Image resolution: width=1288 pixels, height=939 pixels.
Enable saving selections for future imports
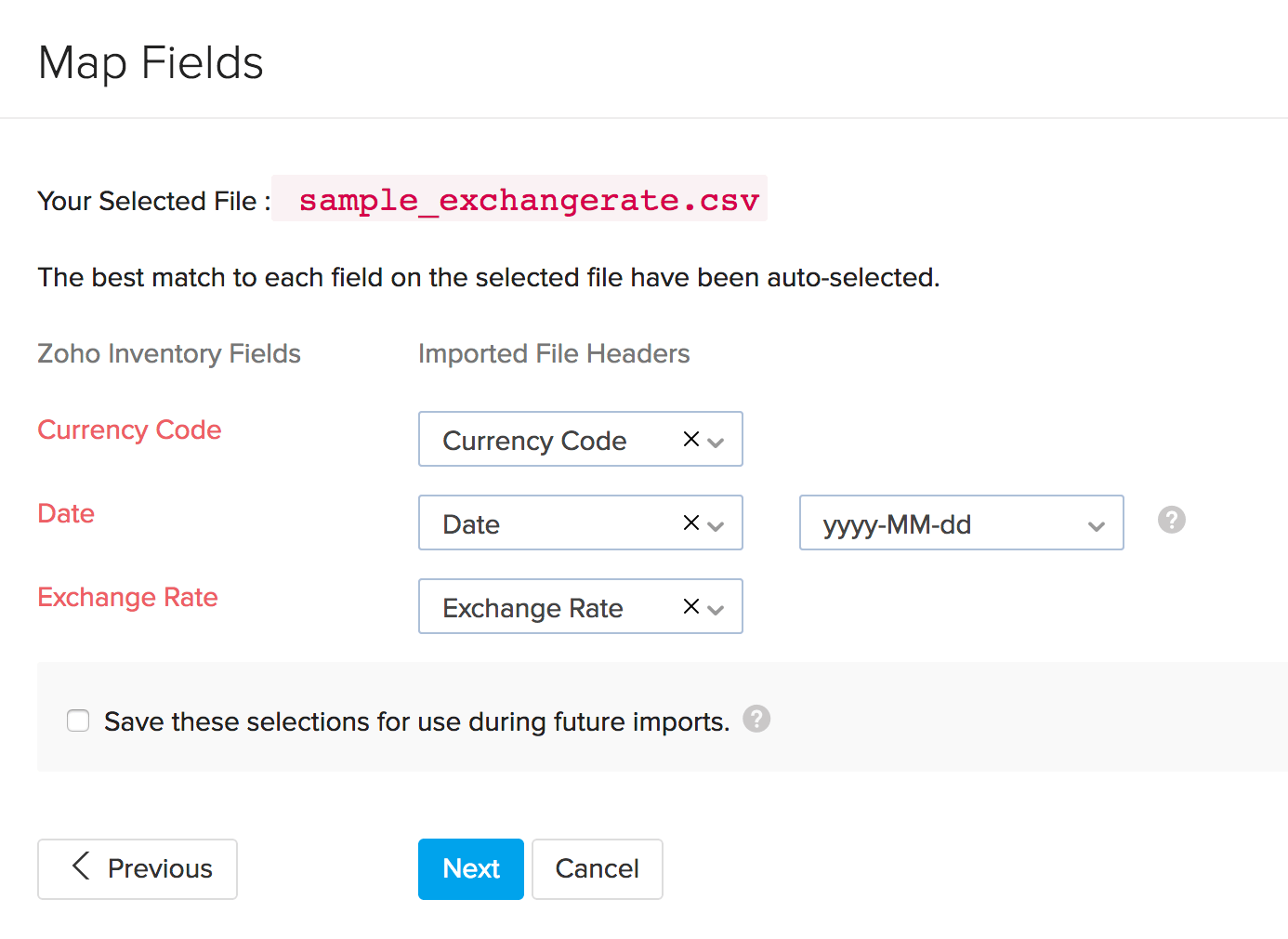(77, 720)
